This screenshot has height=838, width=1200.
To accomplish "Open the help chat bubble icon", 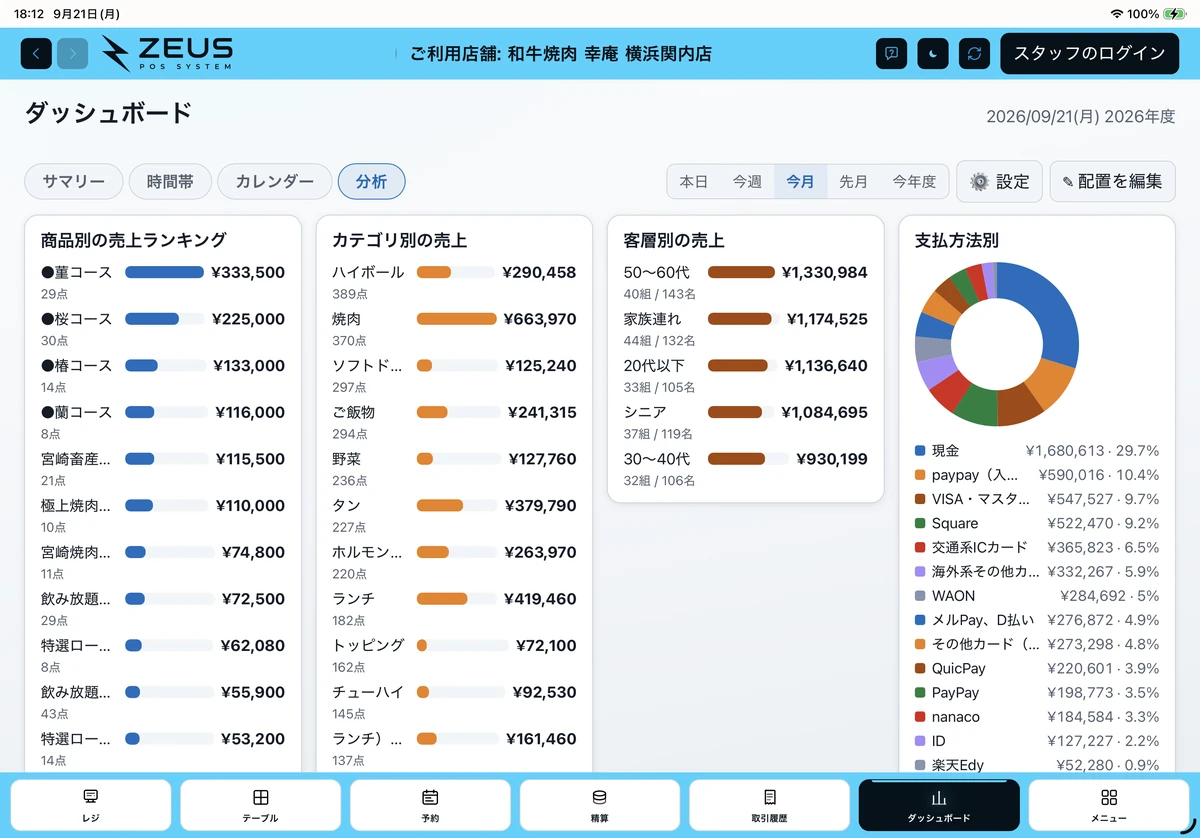I will [x=891, y=53].
